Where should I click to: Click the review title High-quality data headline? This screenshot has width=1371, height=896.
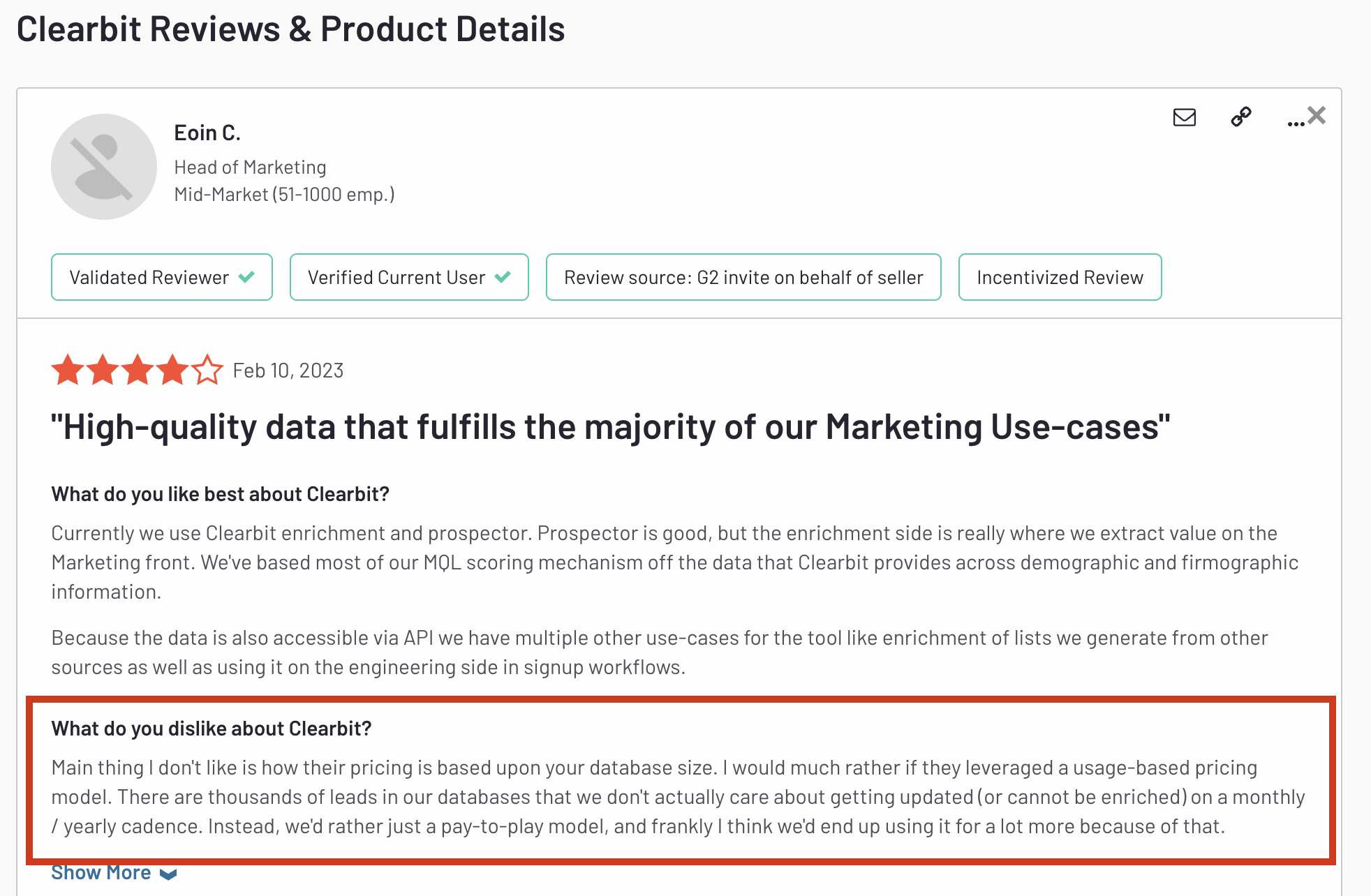pos(611,426)
